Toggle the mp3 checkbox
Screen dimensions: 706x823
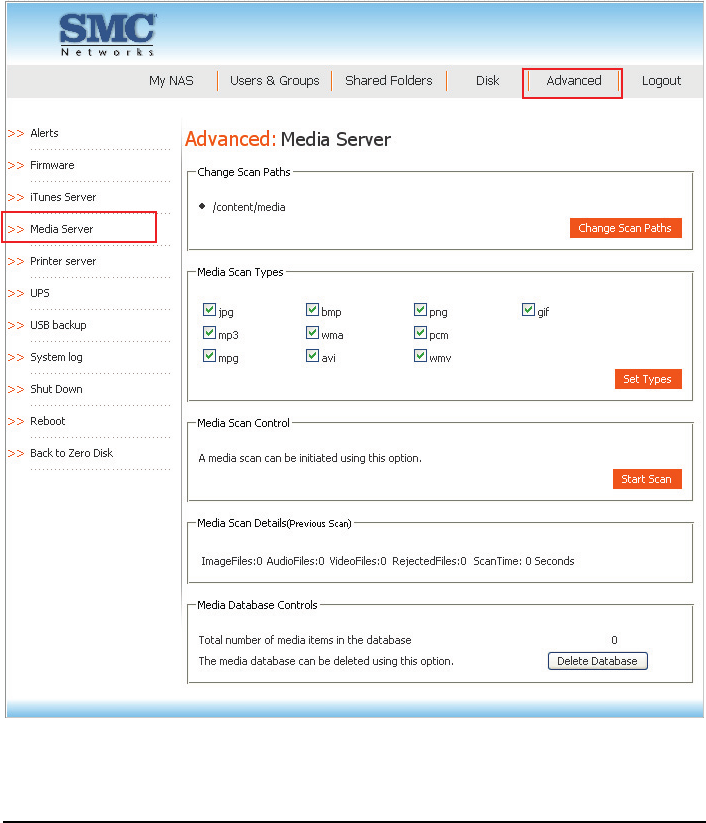209,333
